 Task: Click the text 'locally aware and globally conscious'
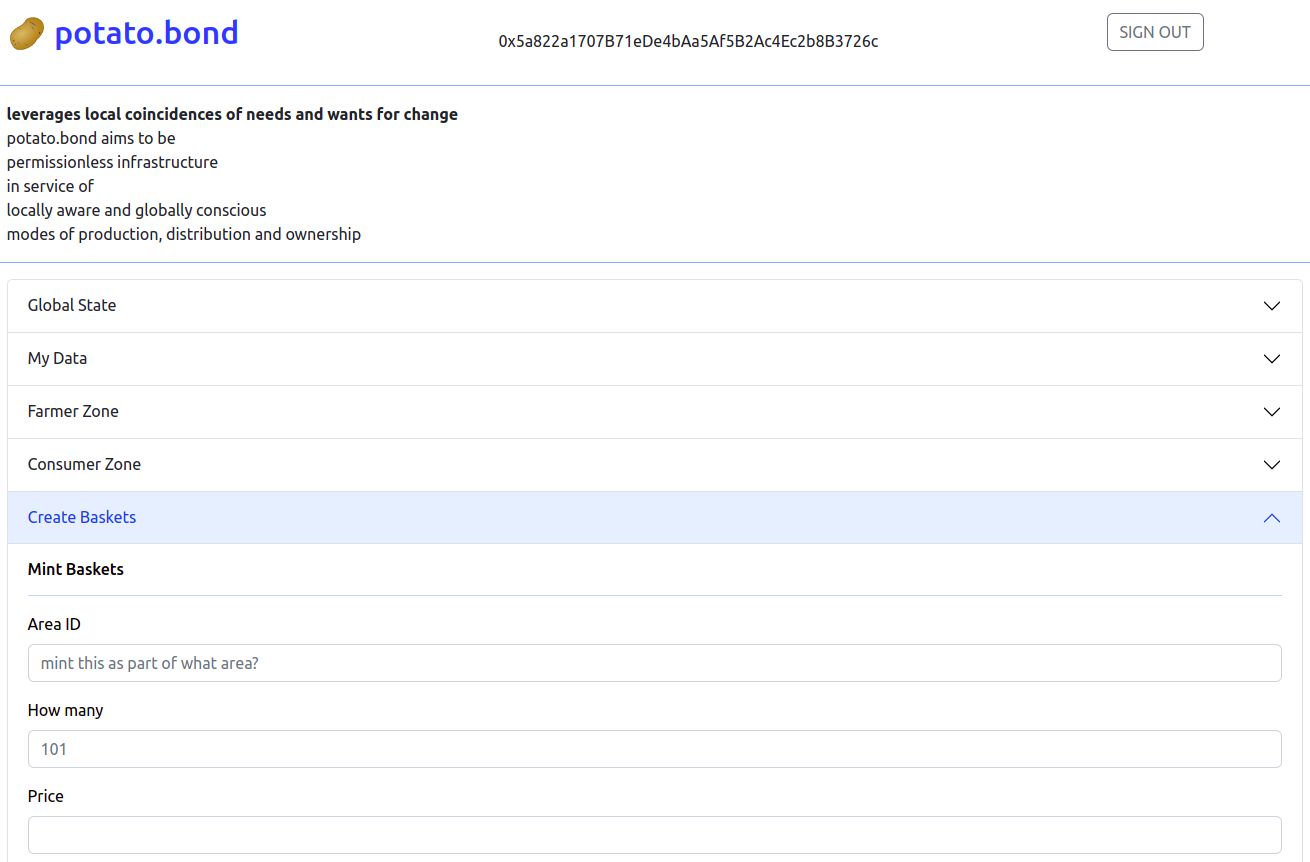pyautogui.click(x=136, y=210)
